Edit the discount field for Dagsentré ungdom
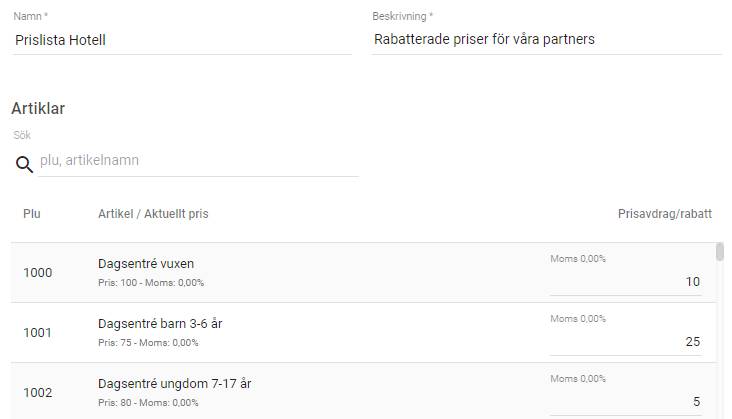This screenshot has width=732, height=419. [625, 402]
